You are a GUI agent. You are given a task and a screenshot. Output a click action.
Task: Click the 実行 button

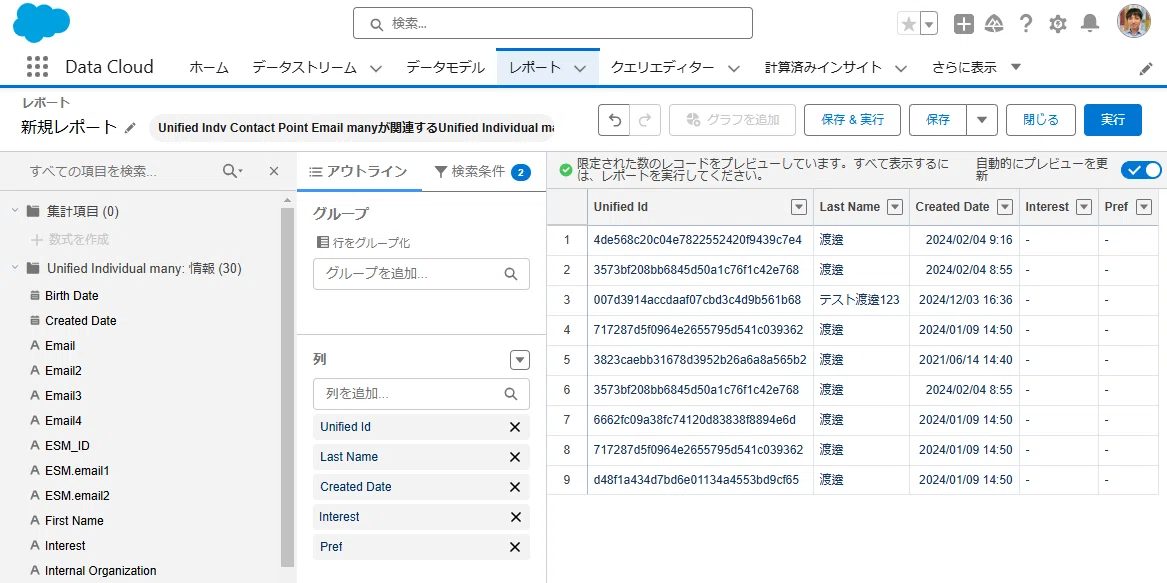(x=1113, y=120)
